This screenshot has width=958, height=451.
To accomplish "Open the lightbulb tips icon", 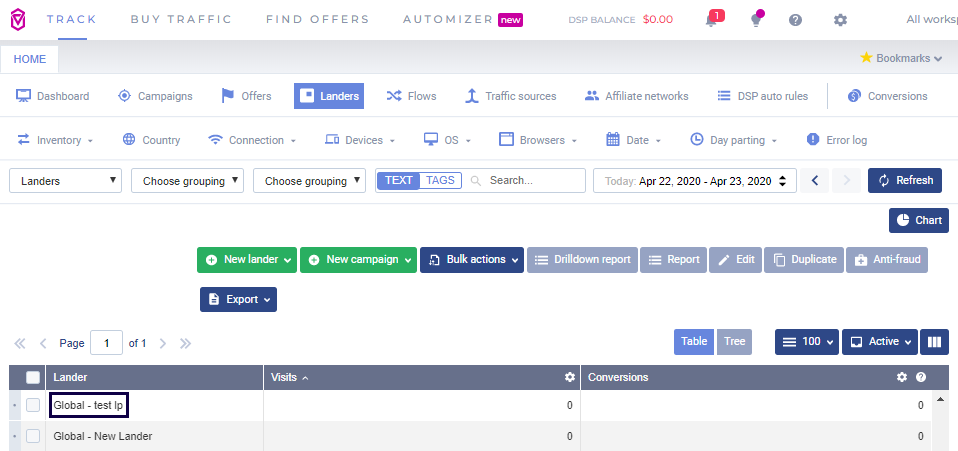I will 757,20.
